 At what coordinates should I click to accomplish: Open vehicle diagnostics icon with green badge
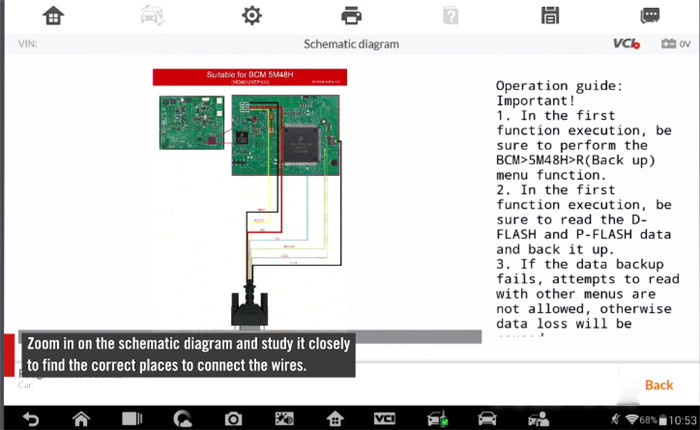point(438,419)
